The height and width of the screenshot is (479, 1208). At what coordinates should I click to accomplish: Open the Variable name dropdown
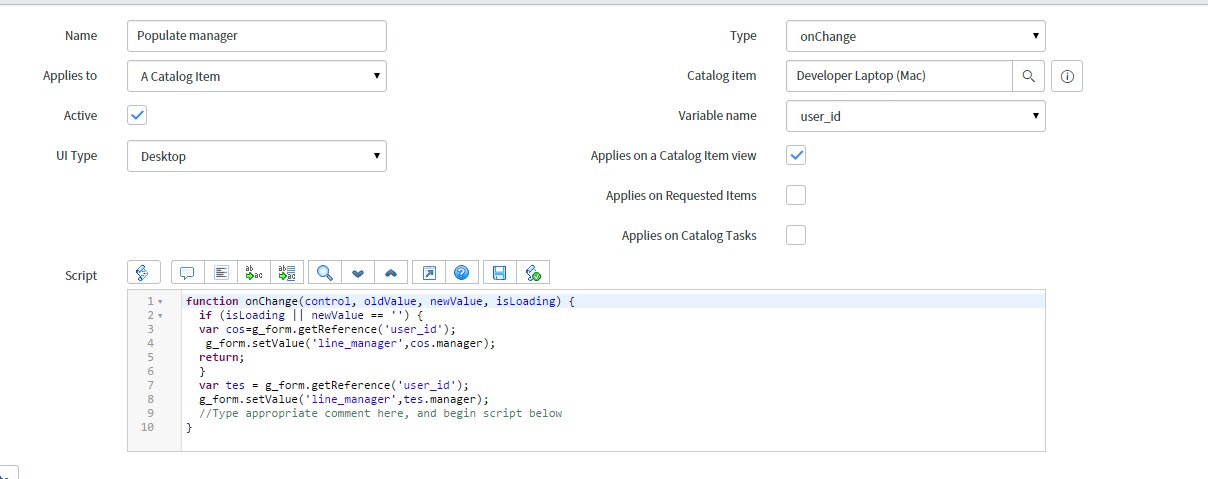point(916,116)
